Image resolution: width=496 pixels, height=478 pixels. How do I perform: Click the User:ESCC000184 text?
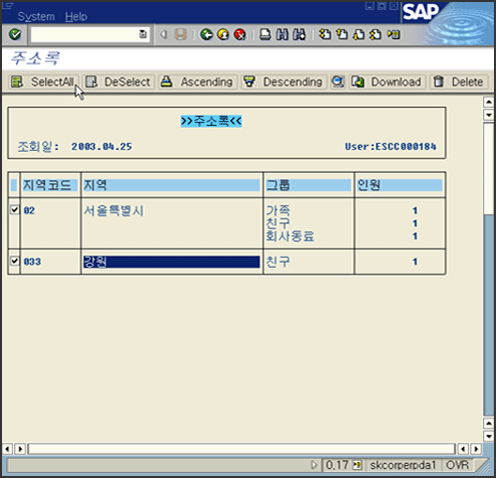click(390, 147)
